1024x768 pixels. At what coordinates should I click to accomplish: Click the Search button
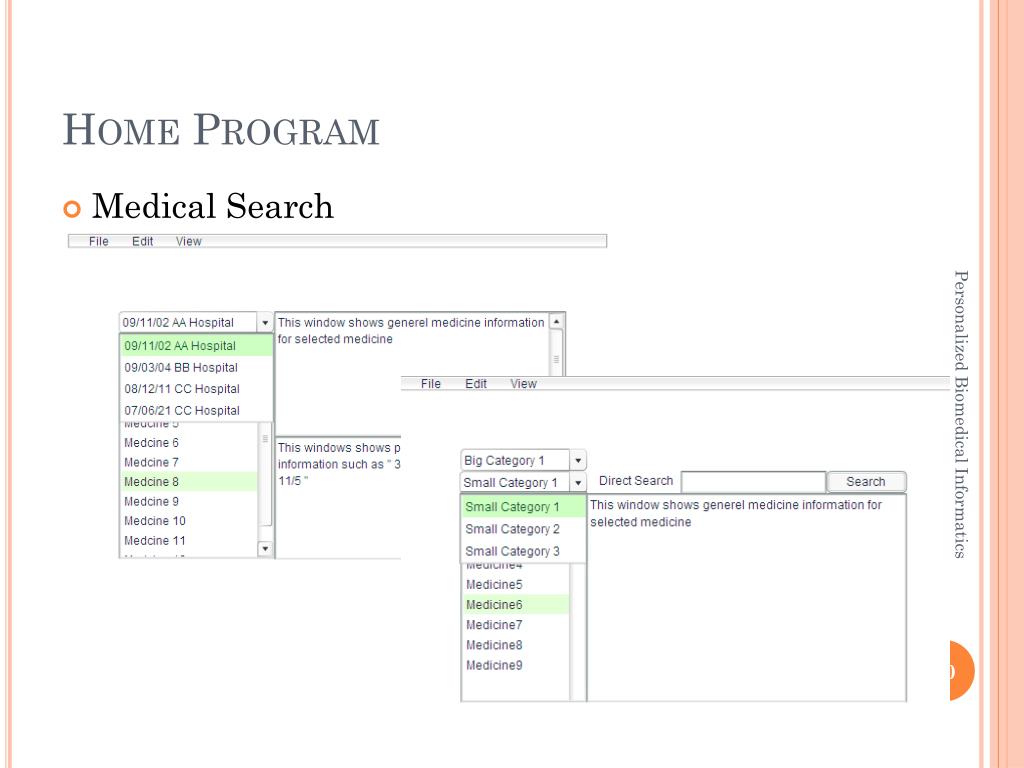point(866,481)
